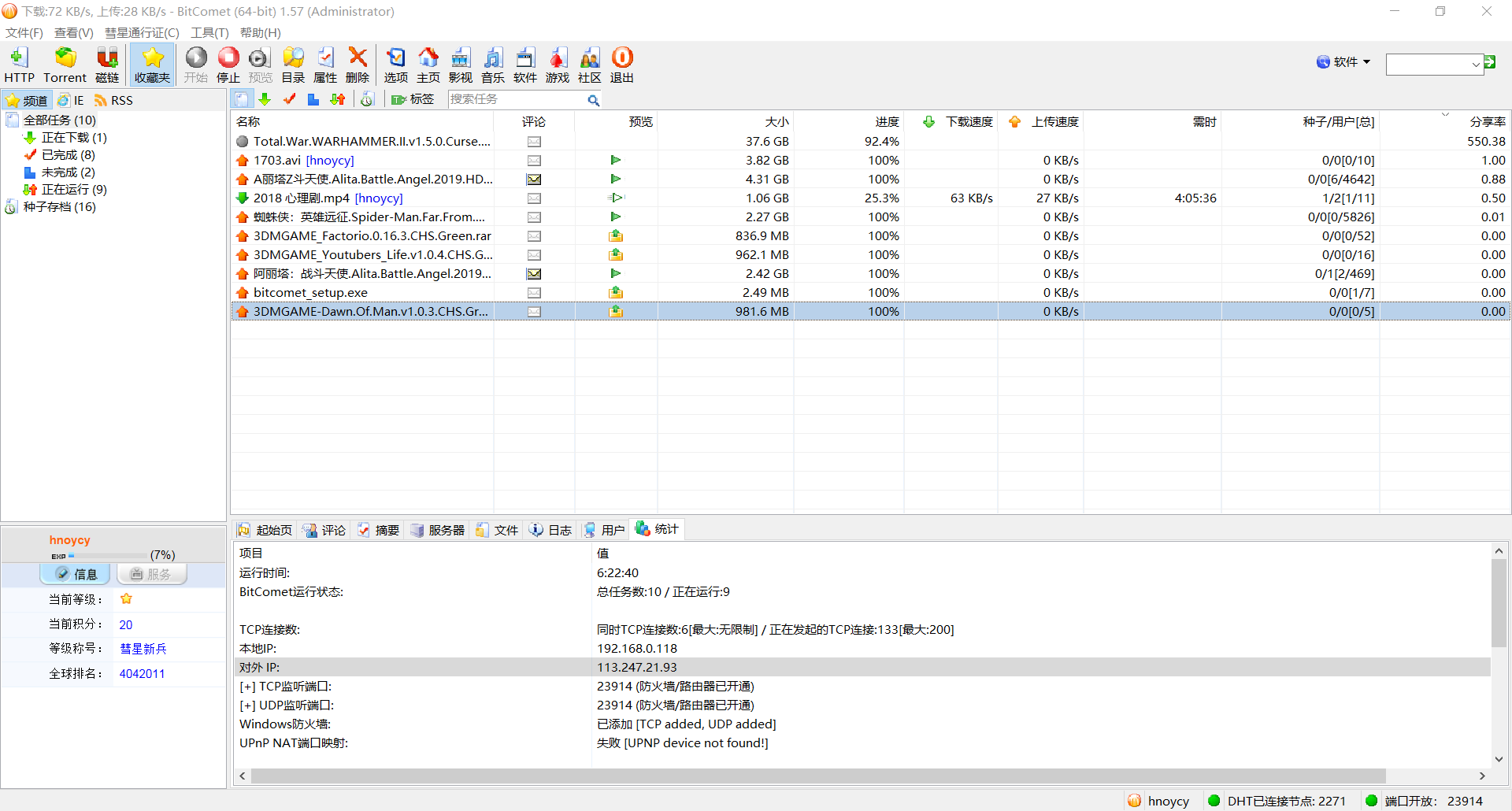Open the 服务器 detail tab

tap(438, 530)
